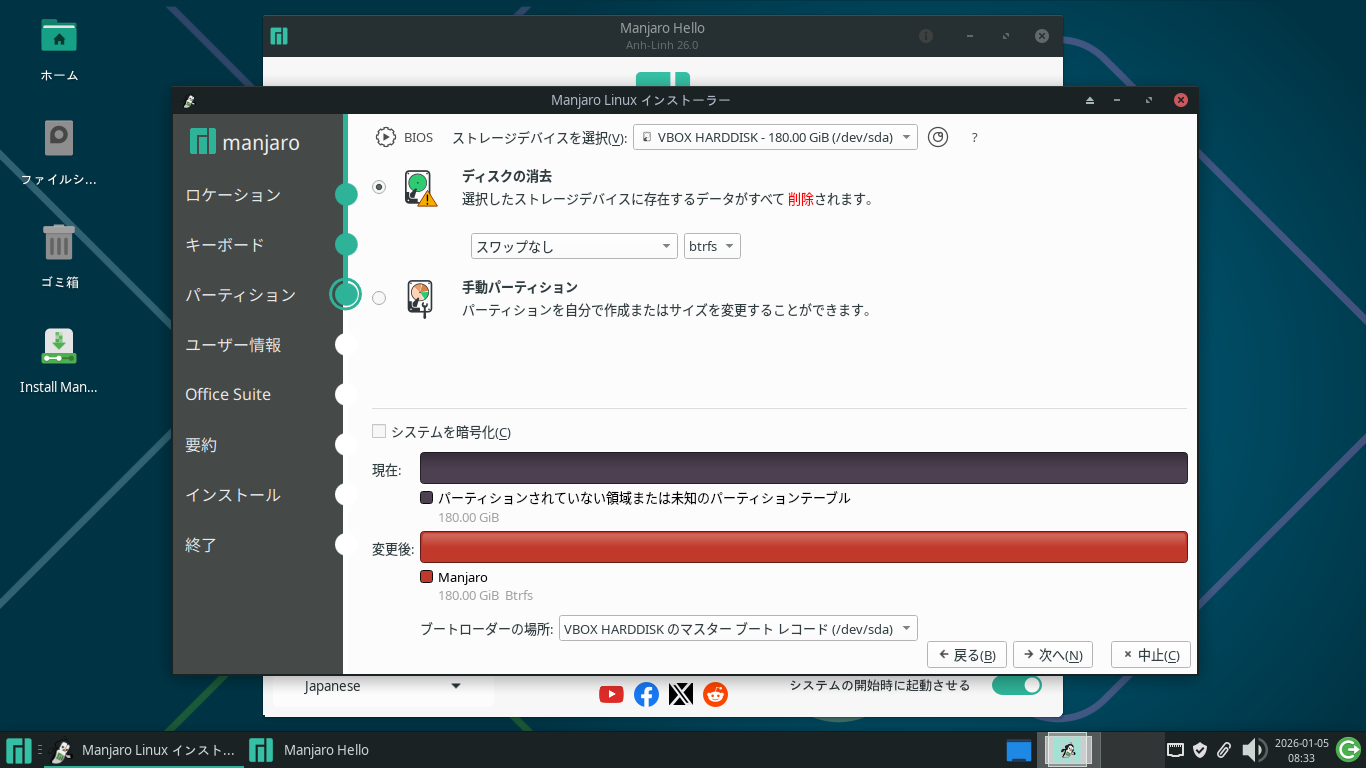The width and height of the screenshot is (1366, 768).
Task: Open the network connection tray icon
Action: (1176, 750)
